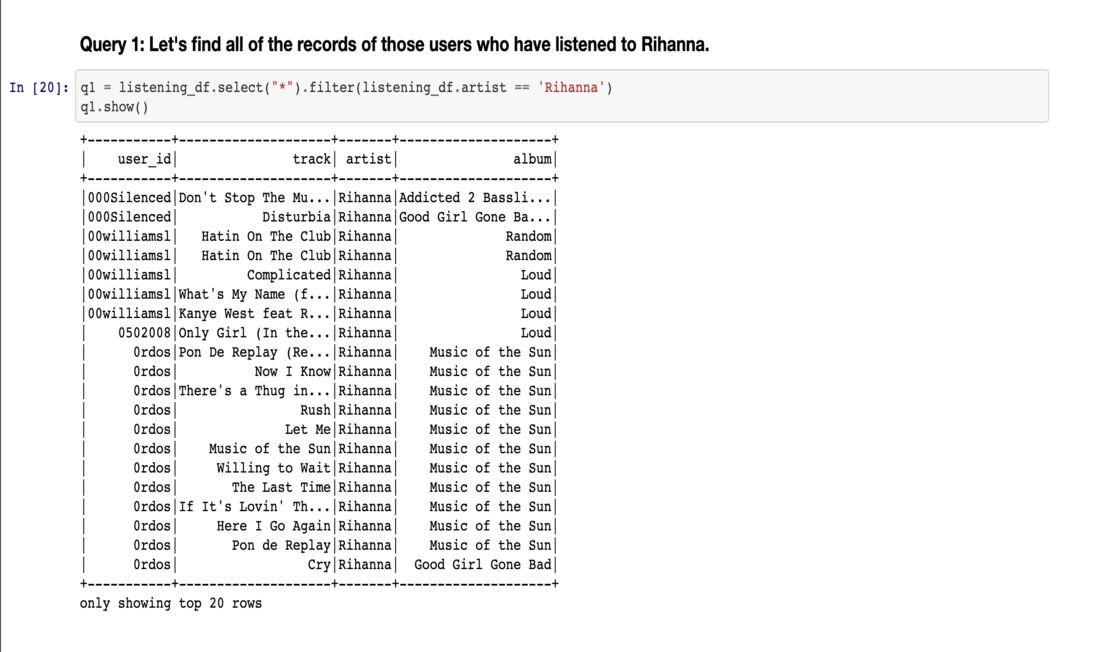The image size is (1100, 652).
Task: Click the artist column header
Action: (368, 159)
